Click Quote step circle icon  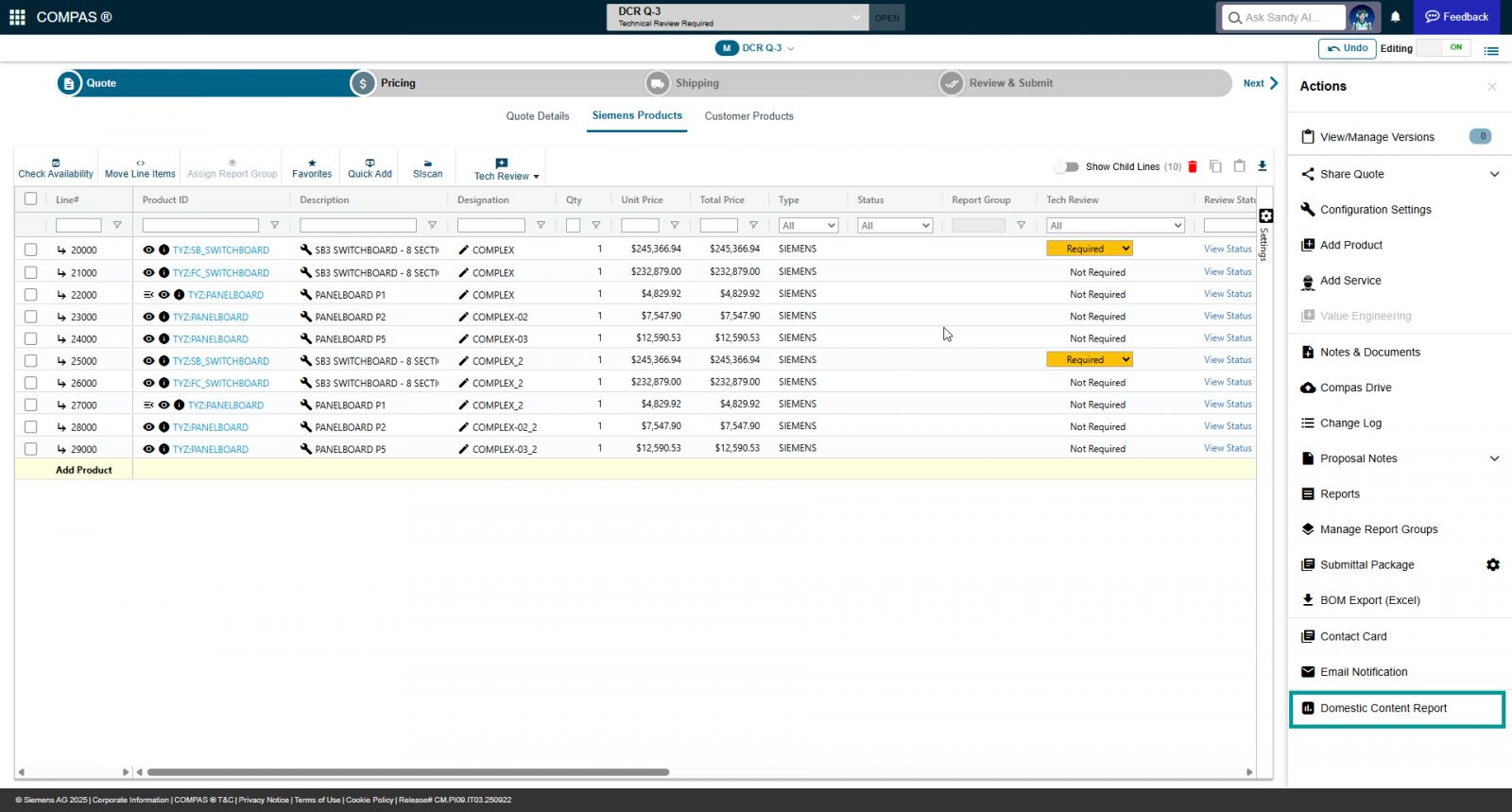point(69,83)
